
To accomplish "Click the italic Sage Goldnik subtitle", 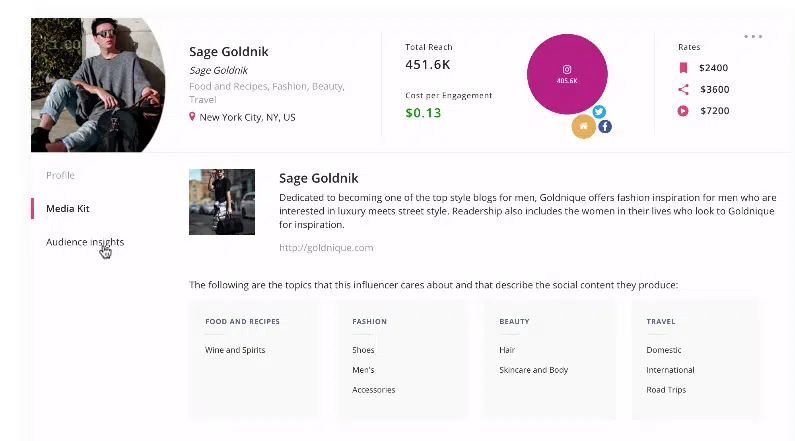I will (x=219, y=70).
